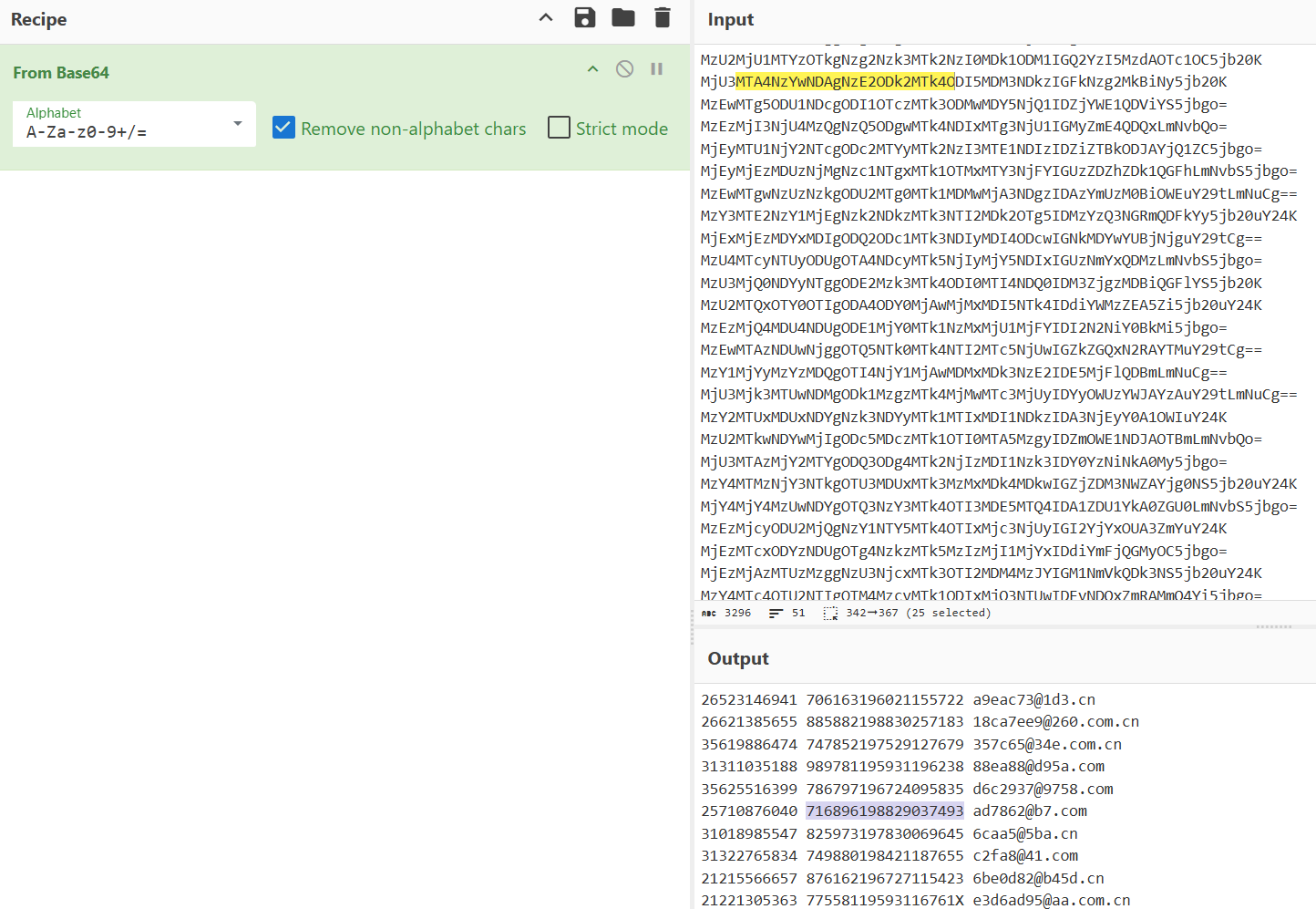Viewport: 1316px width, 909px height.
Task: Click the Input pane title
Action: [731, 19]
